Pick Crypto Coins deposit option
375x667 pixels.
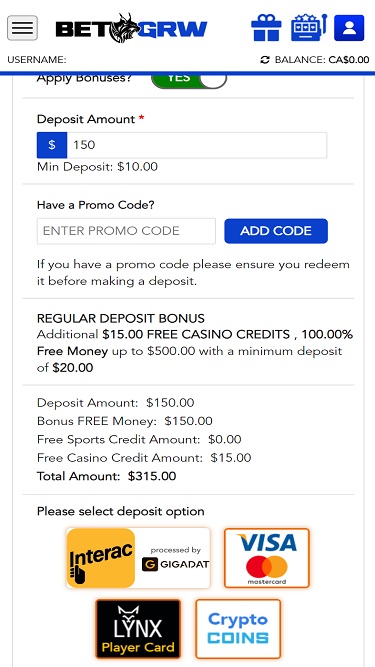point(238,629)
